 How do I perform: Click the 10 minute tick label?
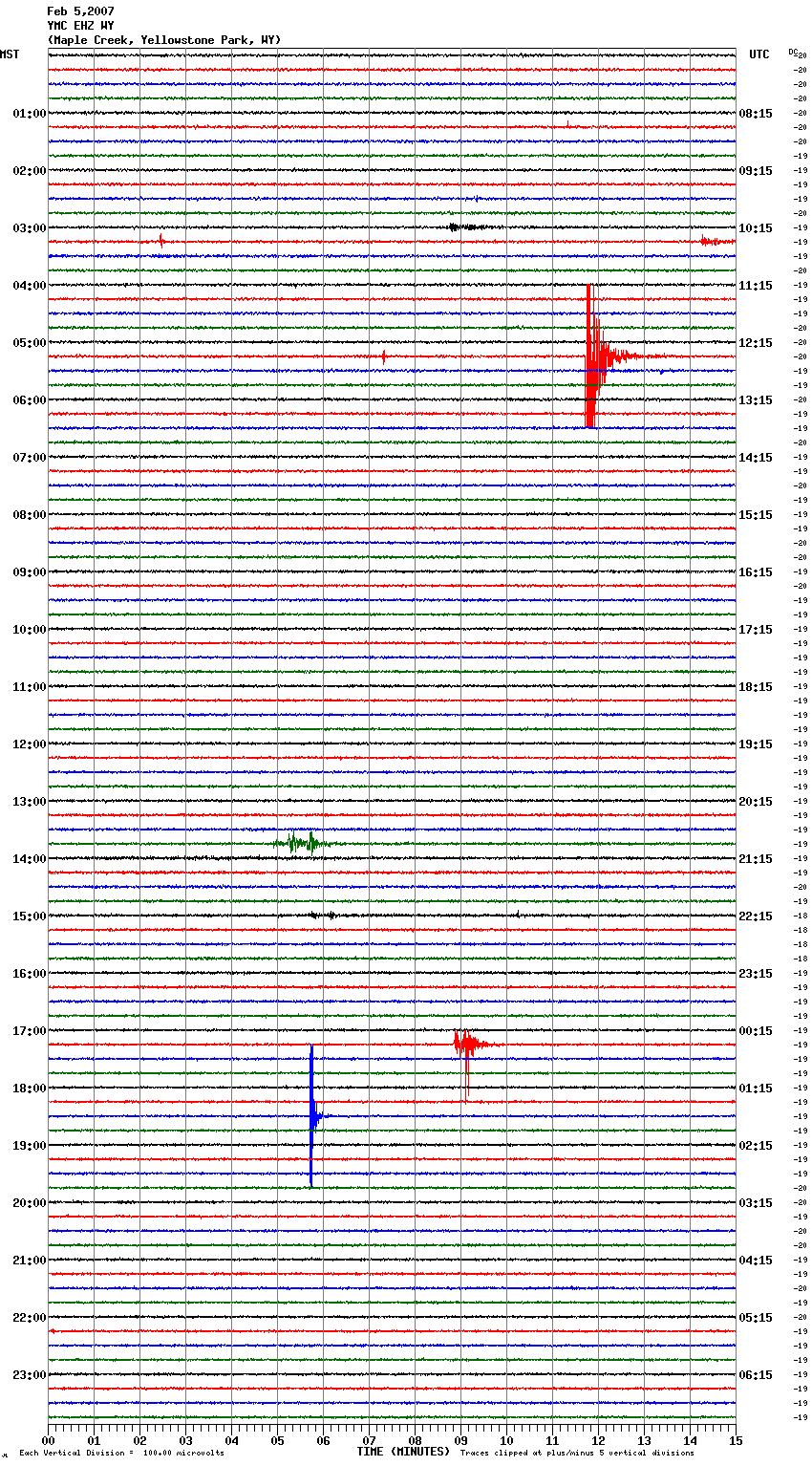coord(506,1440)
